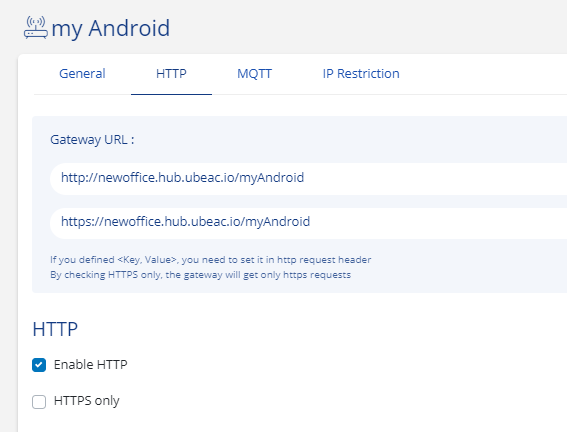The image size is (567, 432).
Task: Uncheck the Enable HTTP checkbox
Action: click(x=39, y=365)
